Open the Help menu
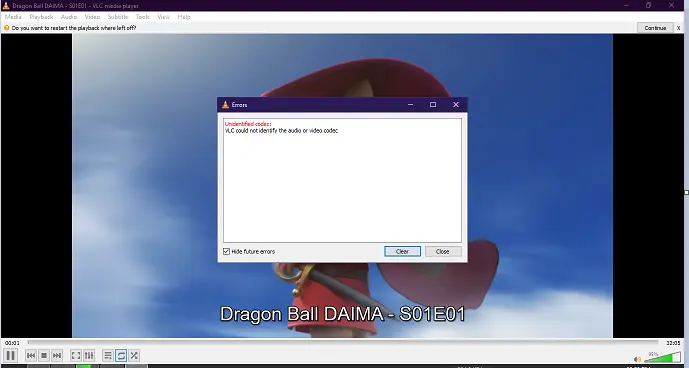This screenshot has height=368, width=689. [184, 17]
